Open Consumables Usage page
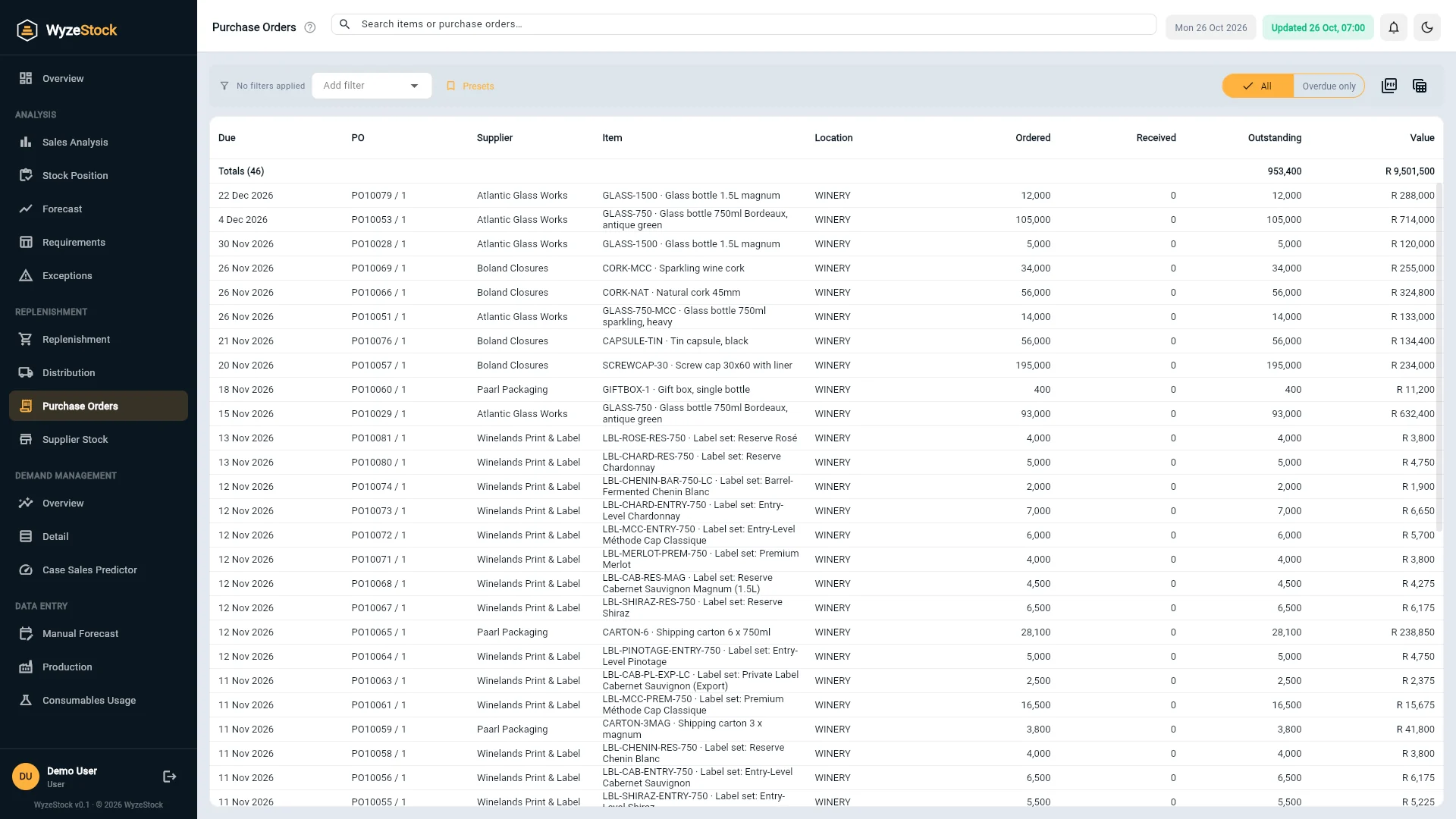This screenshot has width=1456, height=819. pos(99,700)
